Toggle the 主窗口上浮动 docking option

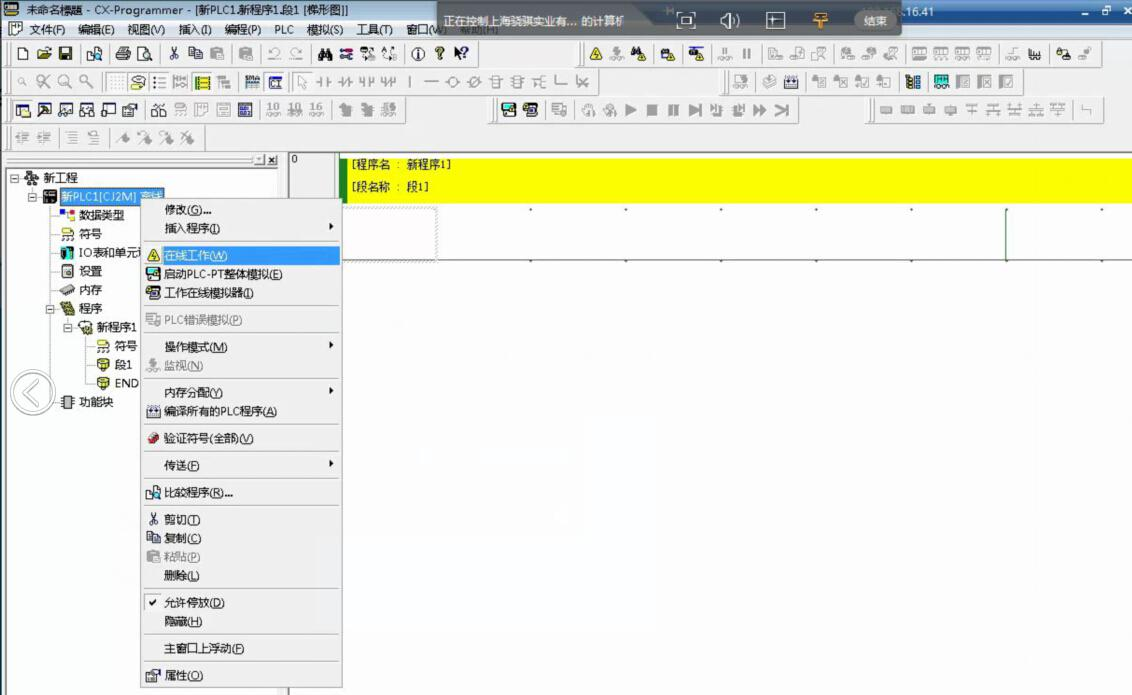coord(204,649)
